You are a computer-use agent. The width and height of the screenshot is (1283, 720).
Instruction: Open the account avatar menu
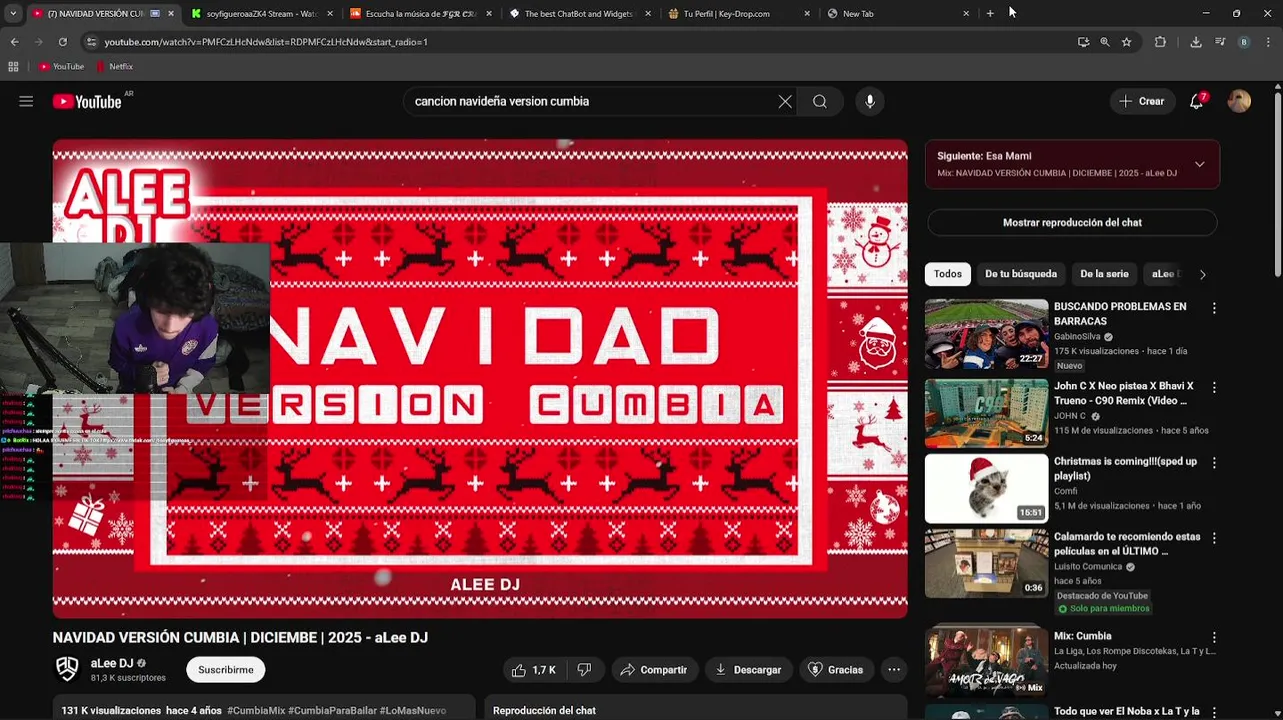[x=1239, y=101]
